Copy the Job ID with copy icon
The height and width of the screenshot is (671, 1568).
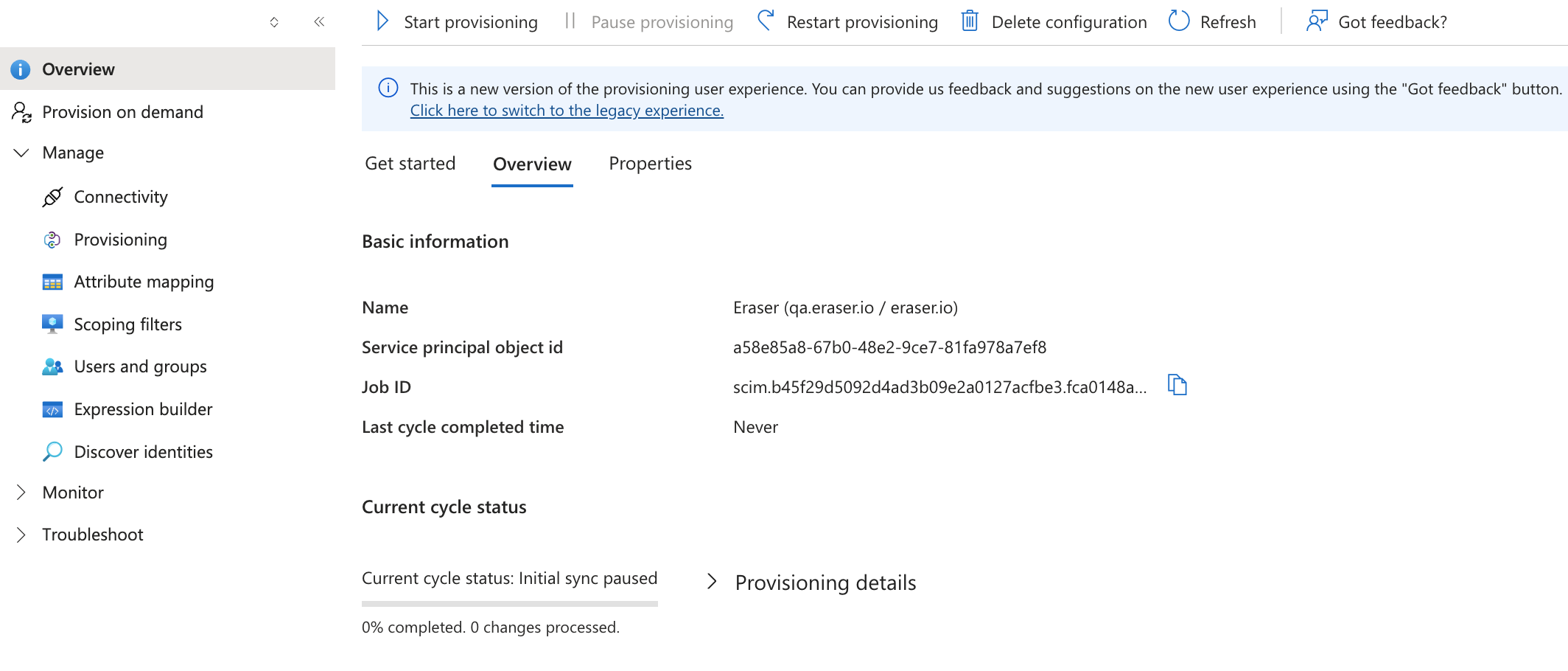1177,385
